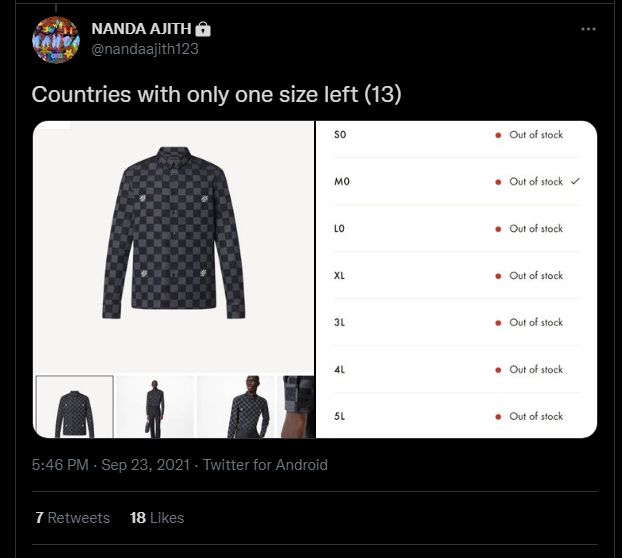622x558 pixels.
Task: Click the L0 Out of stock label
Action: point(536,229)
